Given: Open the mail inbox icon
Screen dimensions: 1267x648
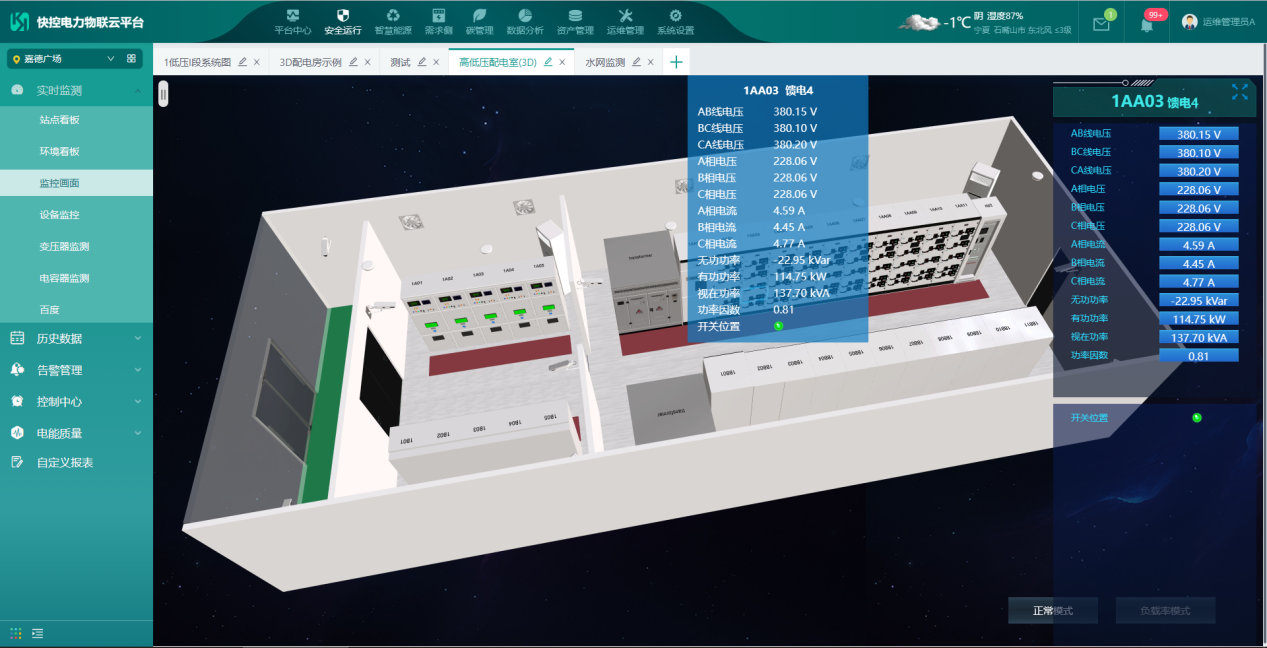Looking at the screenshot, I should point(1101,24).
